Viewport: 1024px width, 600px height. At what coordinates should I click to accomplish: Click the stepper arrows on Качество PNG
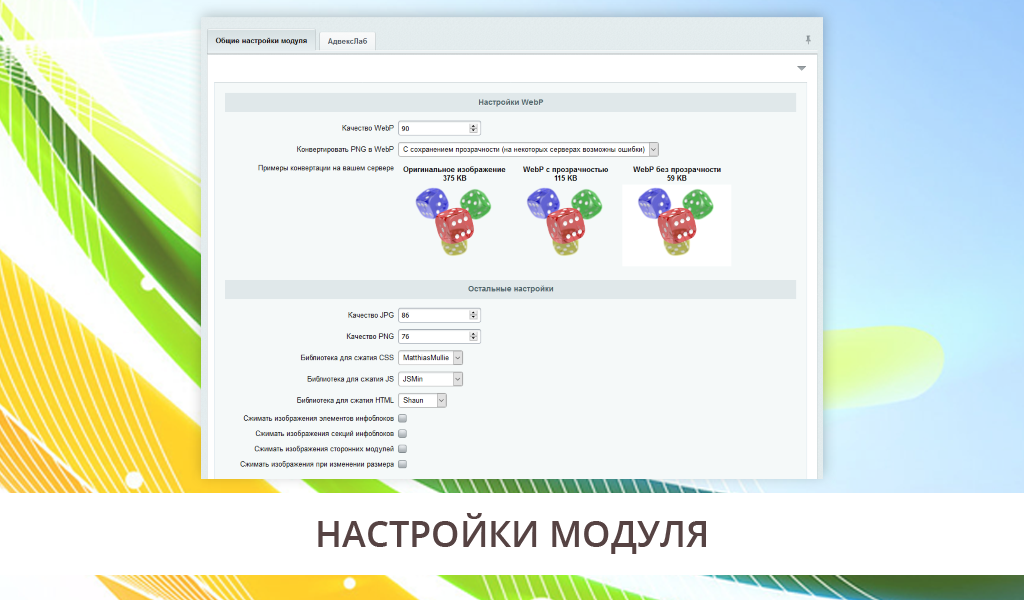[474, 336]
